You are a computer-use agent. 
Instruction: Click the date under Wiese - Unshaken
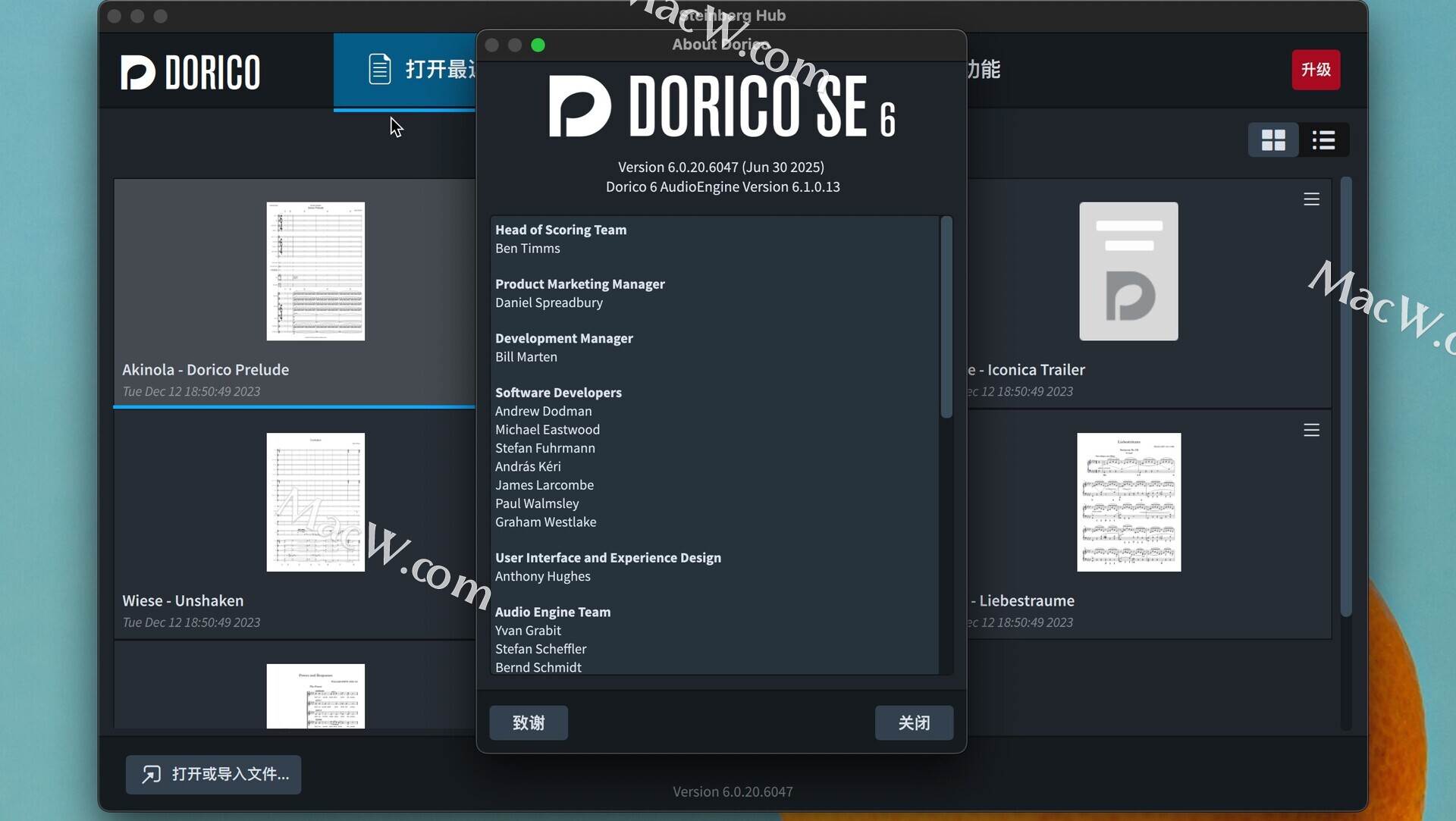point(191,622)
